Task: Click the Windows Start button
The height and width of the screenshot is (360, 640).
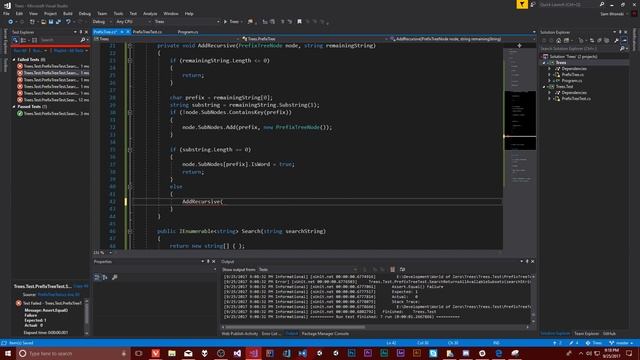Action: click(x=7, y=353)
